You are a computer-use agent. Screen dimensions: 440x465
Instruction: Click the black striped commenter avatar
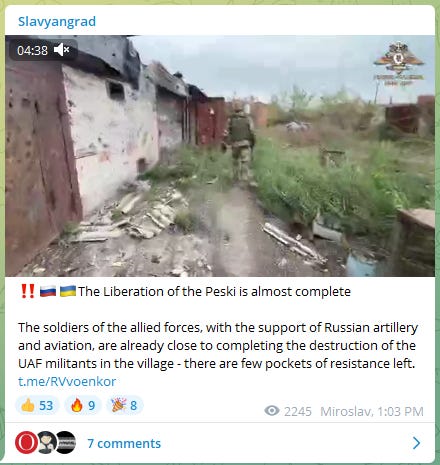(x=66, y=442)
